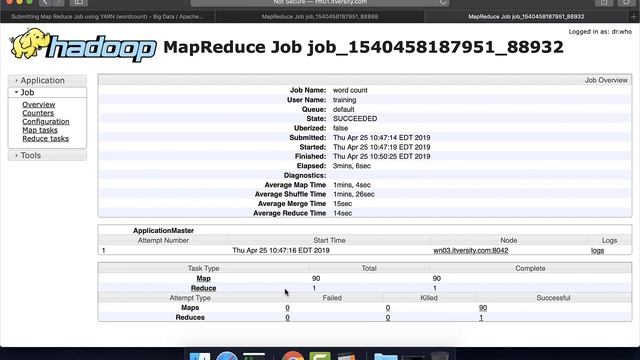640x360 pixels.
Task: Open the Reduce tasks link
Action: point(45,139)
